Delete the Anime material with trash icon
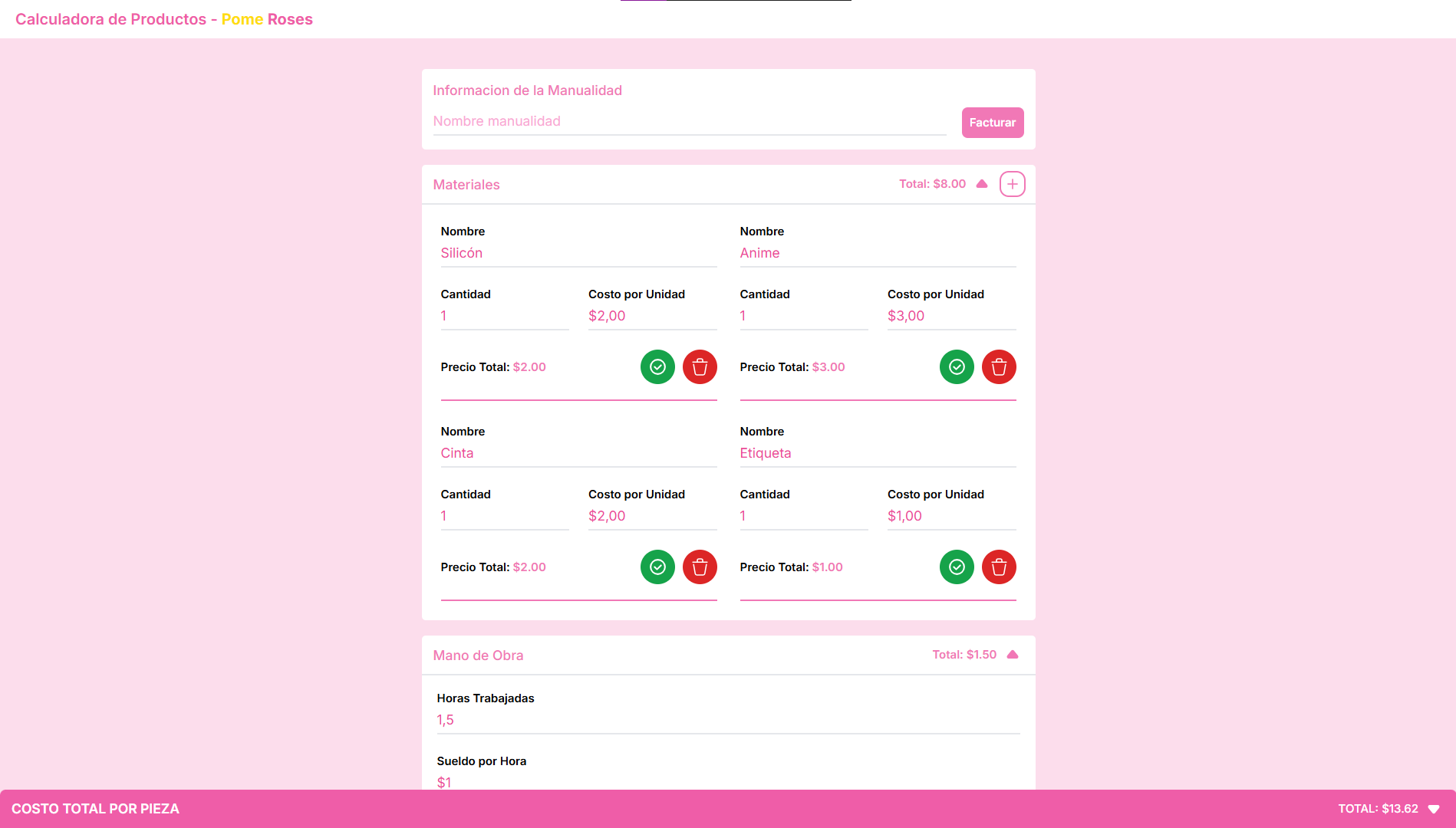1456x828 pixels. pyautogui.click(x=999, y=367)
